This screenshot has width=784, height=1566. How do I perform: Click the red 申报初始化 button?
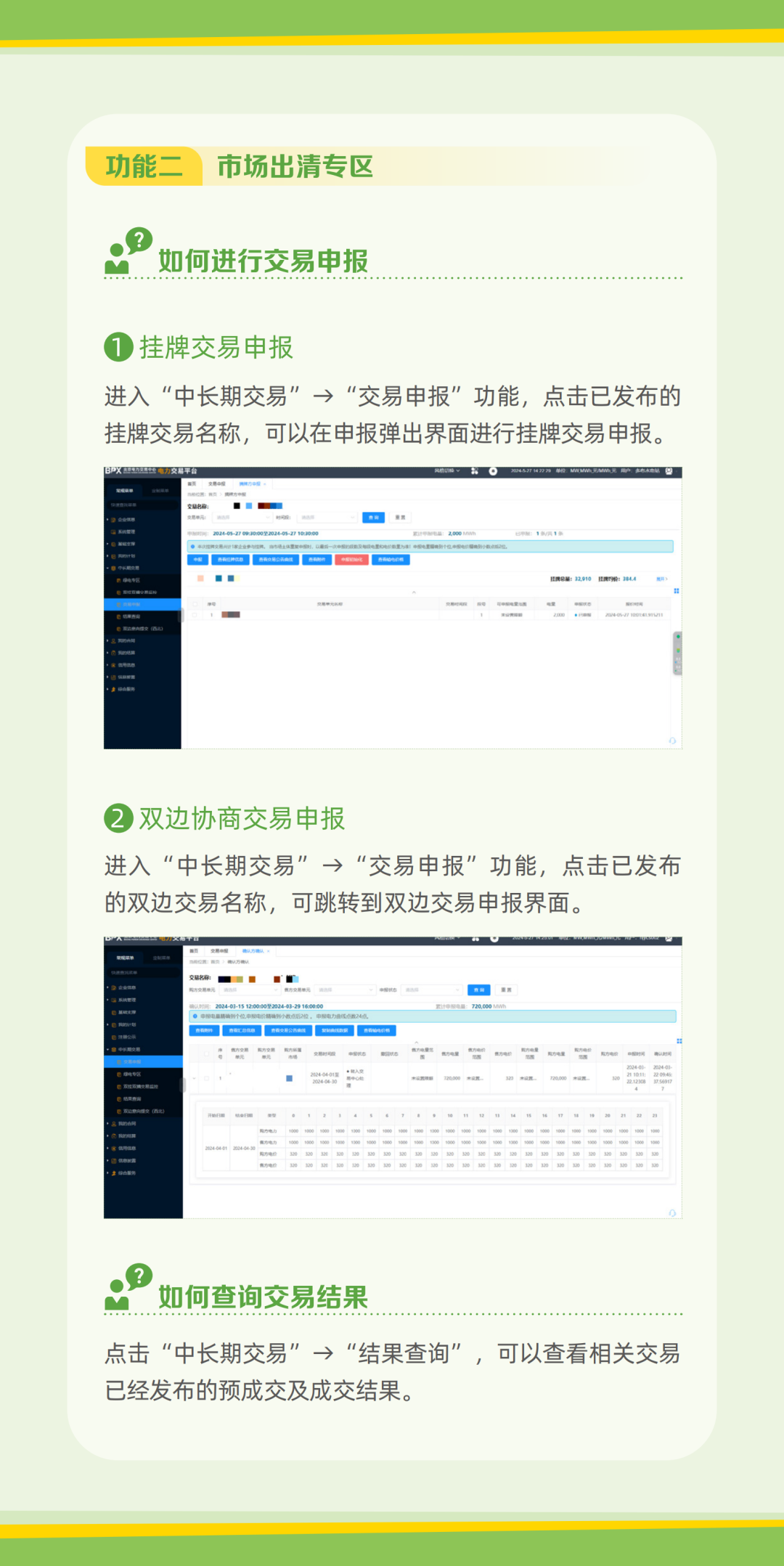(351, 560)
